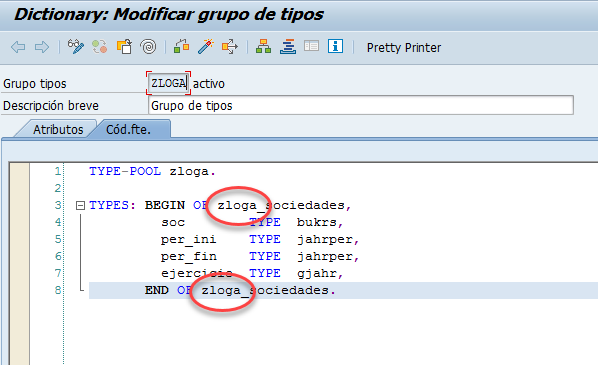Toggle fullscreen layout icon
The image size is (598, 365).
click(311, 47)
